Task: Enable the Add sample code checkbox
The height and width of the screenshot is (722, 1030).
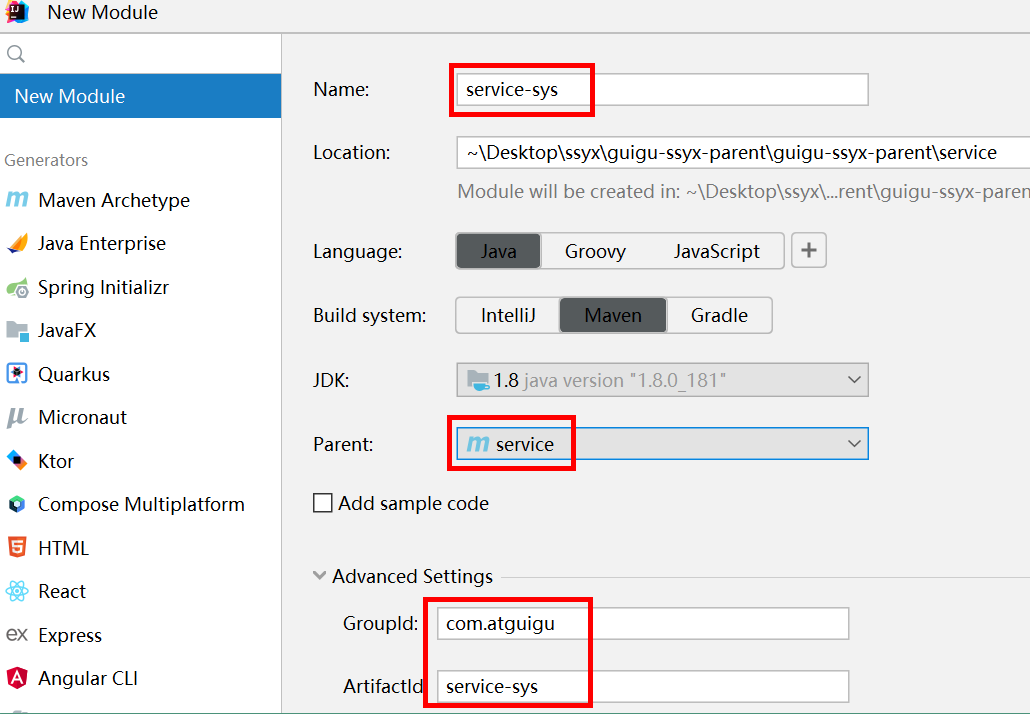Action: pos(323,503)
